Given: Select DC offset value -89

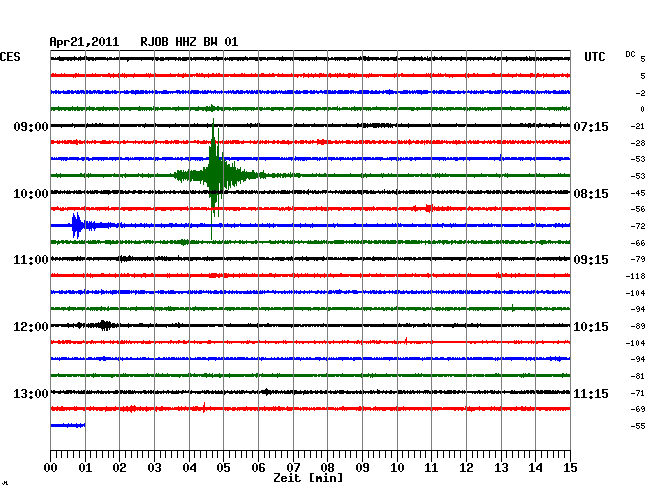Looking at the screenshot, I should point(638,326).
